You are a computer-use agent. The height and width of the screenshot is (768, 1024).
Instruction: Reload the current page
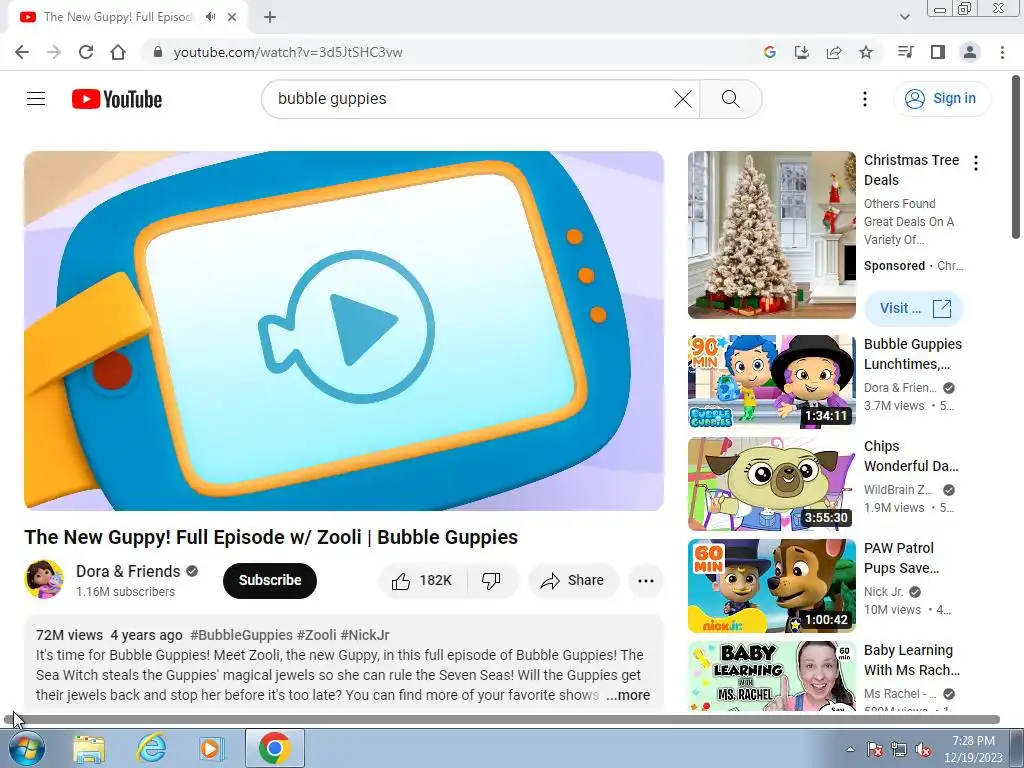86,52
